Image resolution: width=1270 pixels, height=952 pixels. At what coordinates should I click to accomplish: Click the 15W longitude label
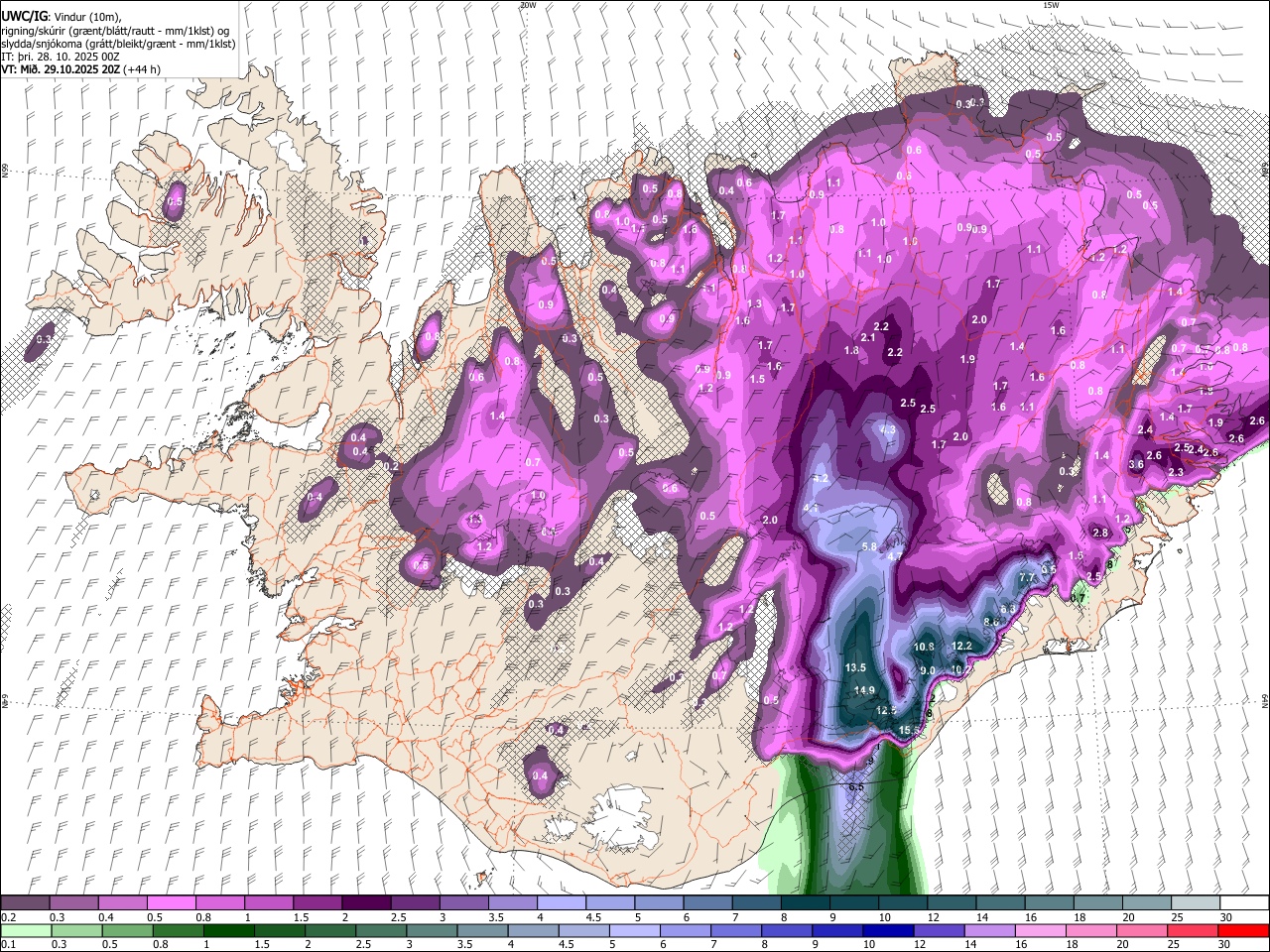coord(1050,5)
